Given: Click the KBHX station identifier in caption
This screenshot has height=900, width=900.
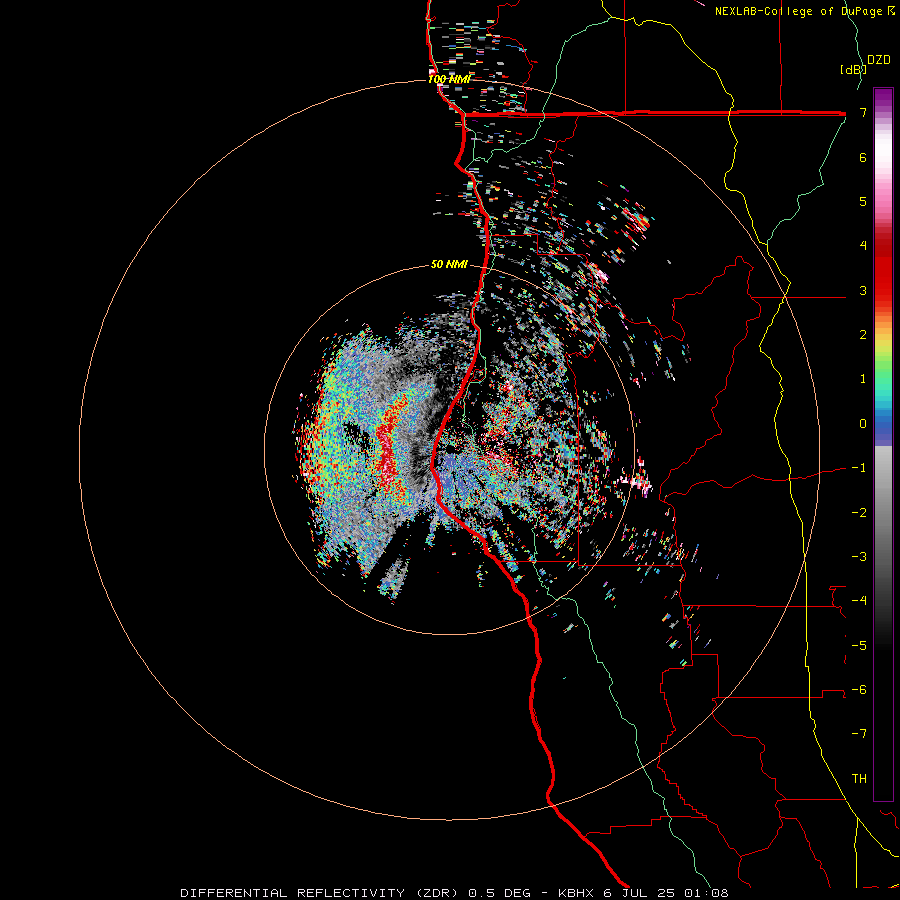Looking at the screenshot, I should (577, 893).
